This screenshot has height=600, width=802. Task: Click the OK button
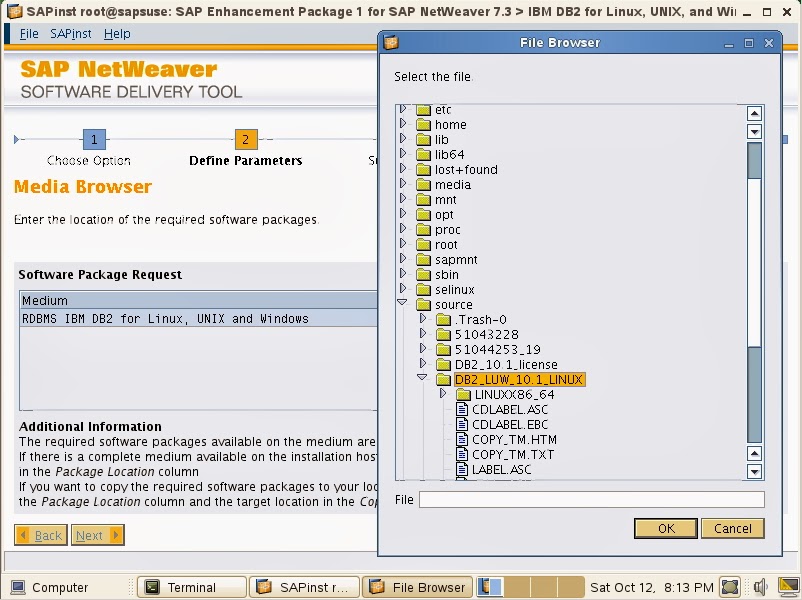click(665, 528)
